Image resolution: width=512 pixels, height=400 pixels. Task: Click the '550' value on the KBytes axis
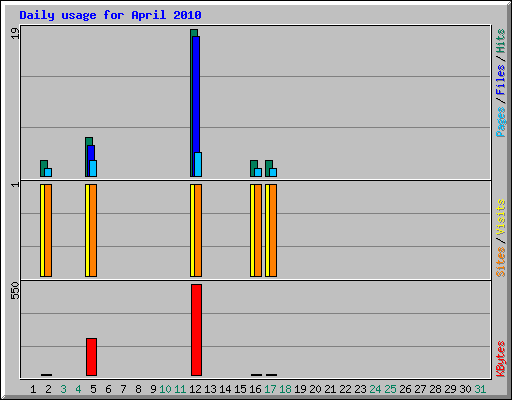(x=15, y=290)
